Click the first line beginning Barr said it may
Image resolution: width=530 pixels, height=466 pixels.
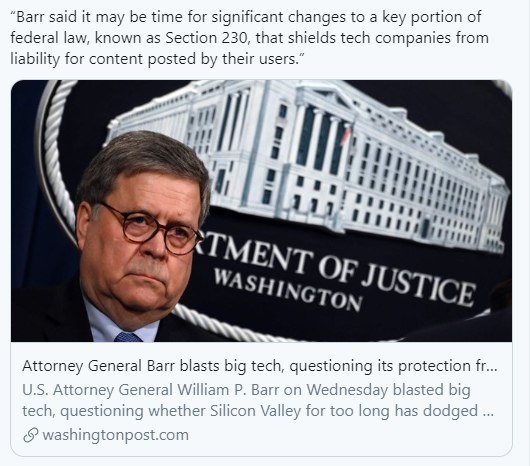click(x=246, y=17)
